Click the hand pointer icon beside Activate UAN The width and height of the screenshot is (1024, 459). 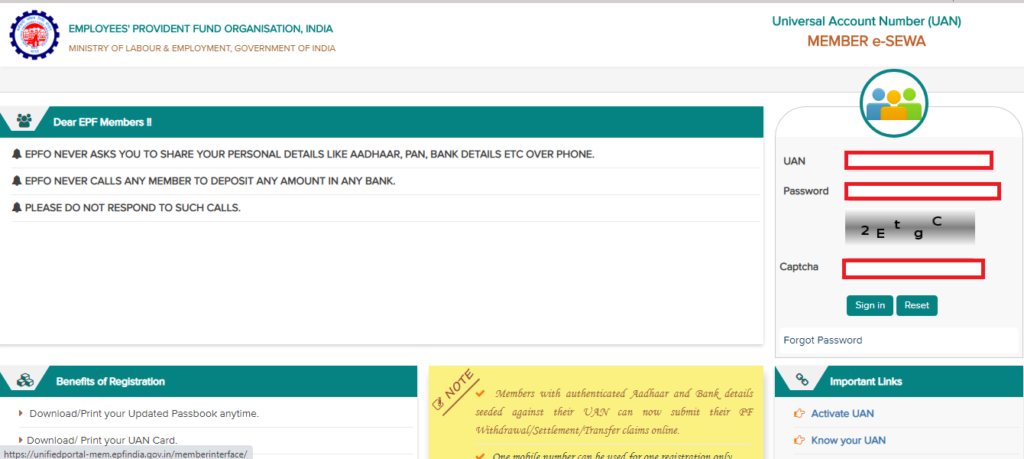click(x=799, y=413)
